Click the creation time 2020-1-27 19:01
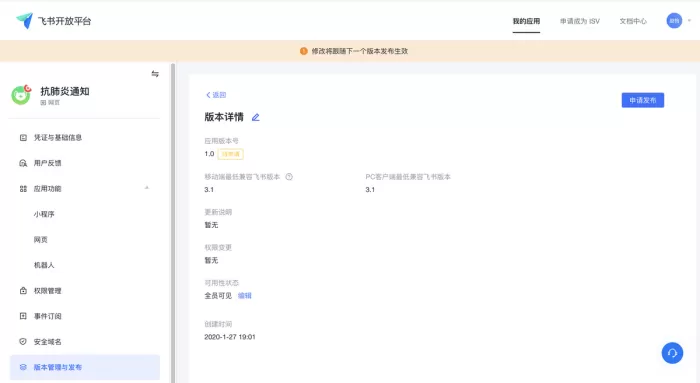700x383 pixels. (x=230, y=337)
